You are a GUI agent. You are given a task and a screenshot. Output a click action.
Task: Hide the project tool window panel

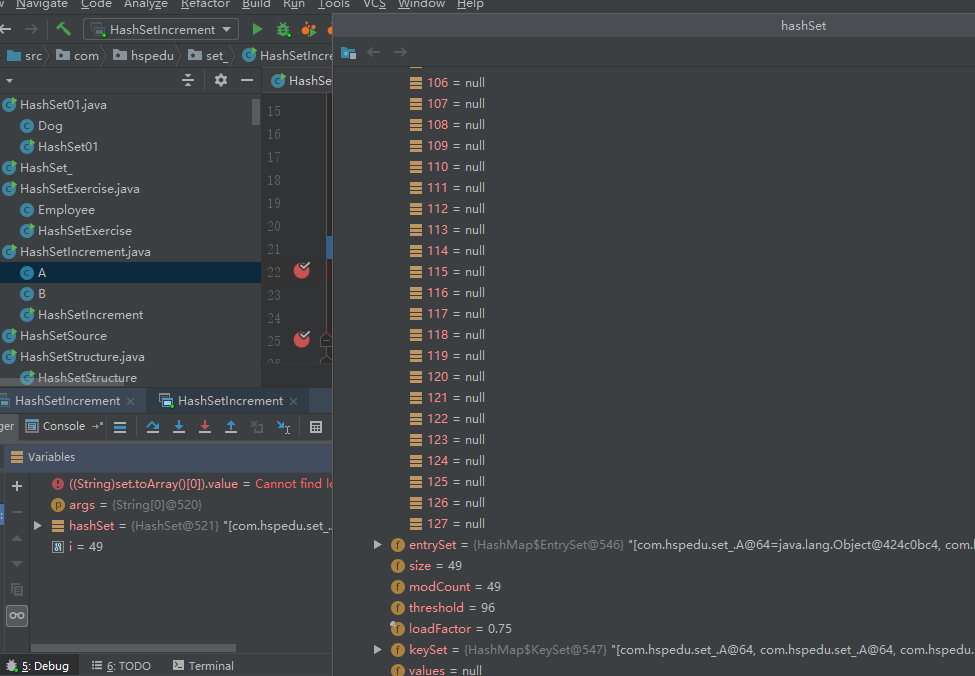pos(247,80)
